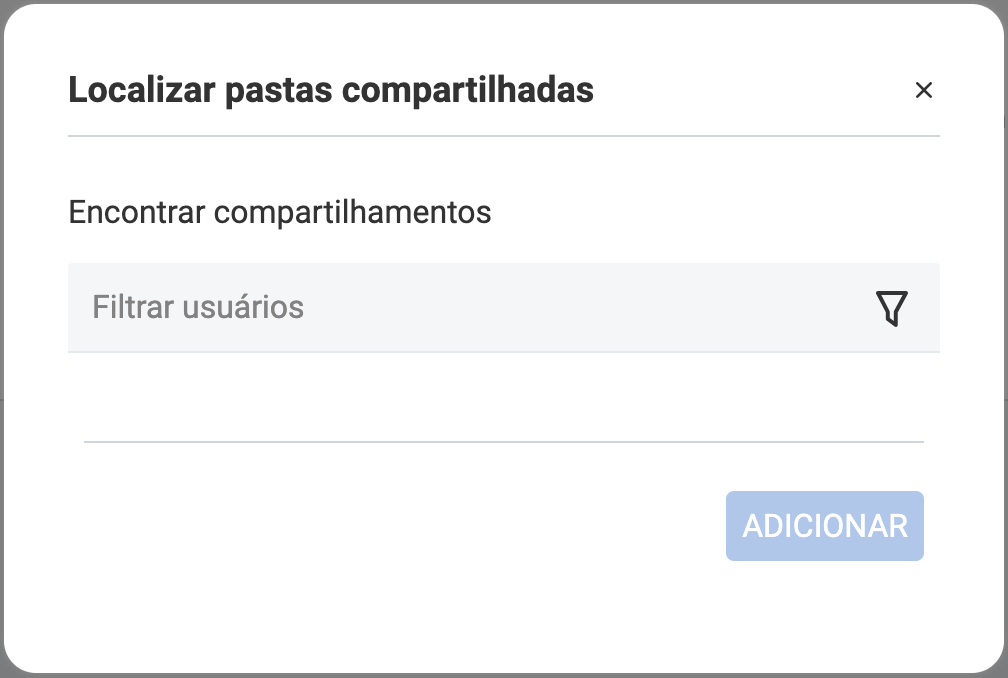Tap the funnel icon beside Filtrar usuários
Viewport: 1008px width, 678px height.
(x=891, y=308)
